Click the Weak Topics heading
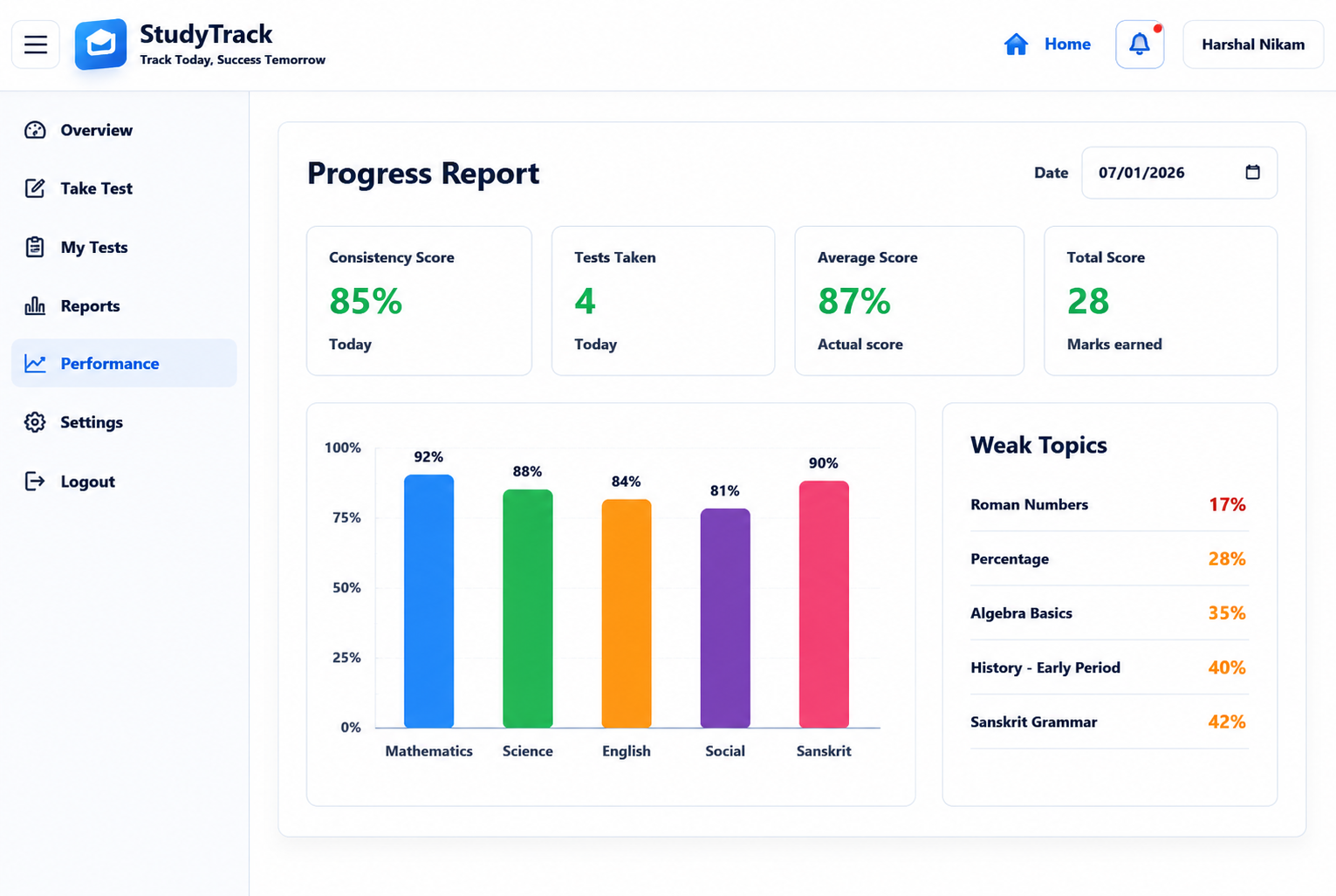This screenshot has height=896, width=1336. pyautogui.click(x=1038, y=446)
